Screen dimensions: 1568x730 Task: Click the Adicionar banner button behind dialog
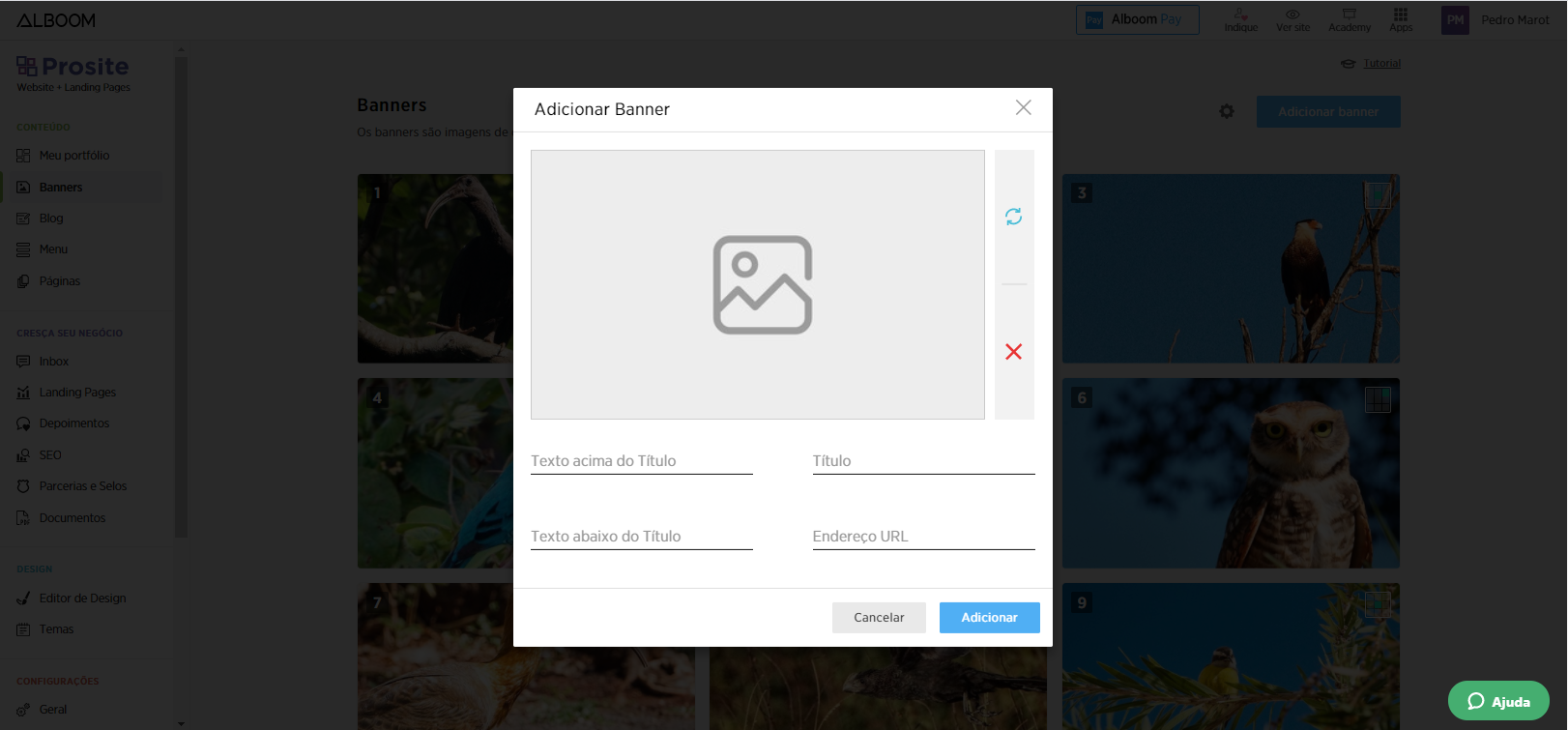(x=1328, y=112)
